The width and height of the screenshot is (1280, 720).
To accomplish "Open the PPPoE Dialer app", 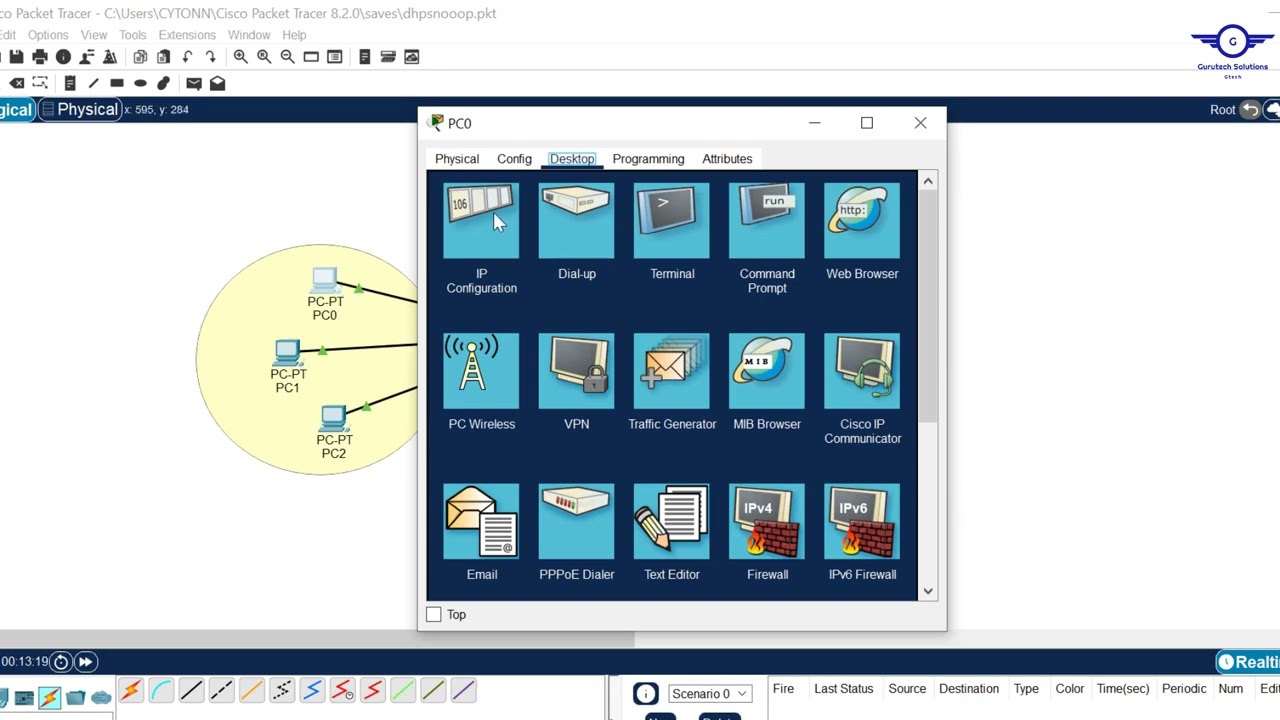I will [576, 521].
